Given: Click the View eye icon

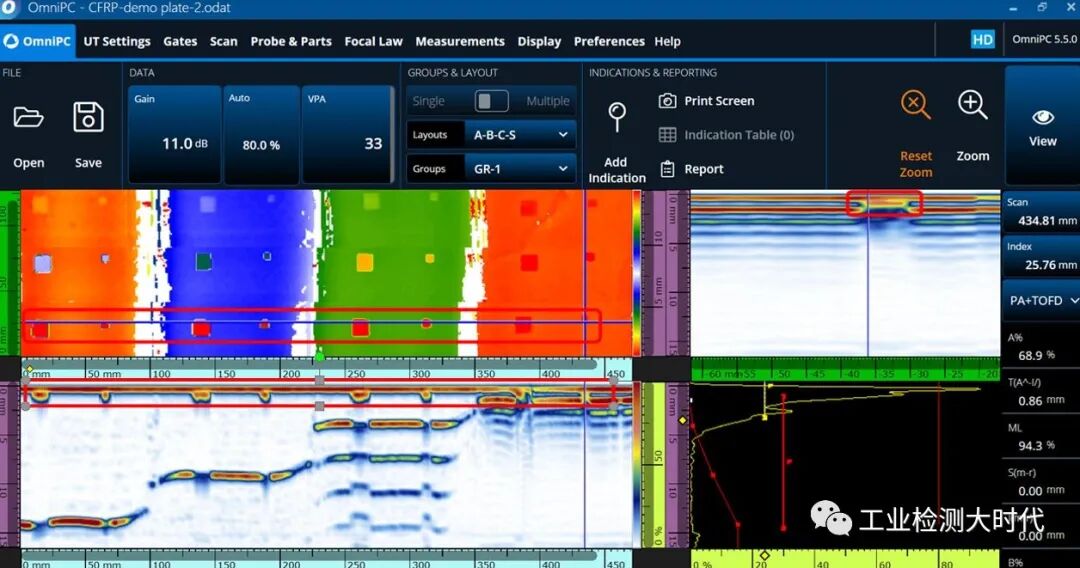Looking at the screenshot, I should pos(1043,118).
